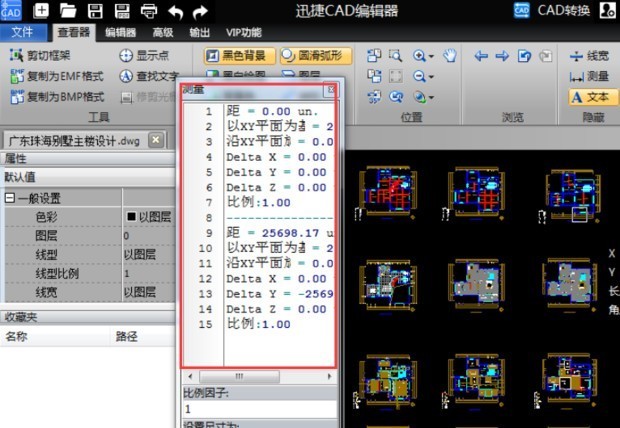
Task: Switch to the 编辑器 editor tab
Action: (121, 33)
